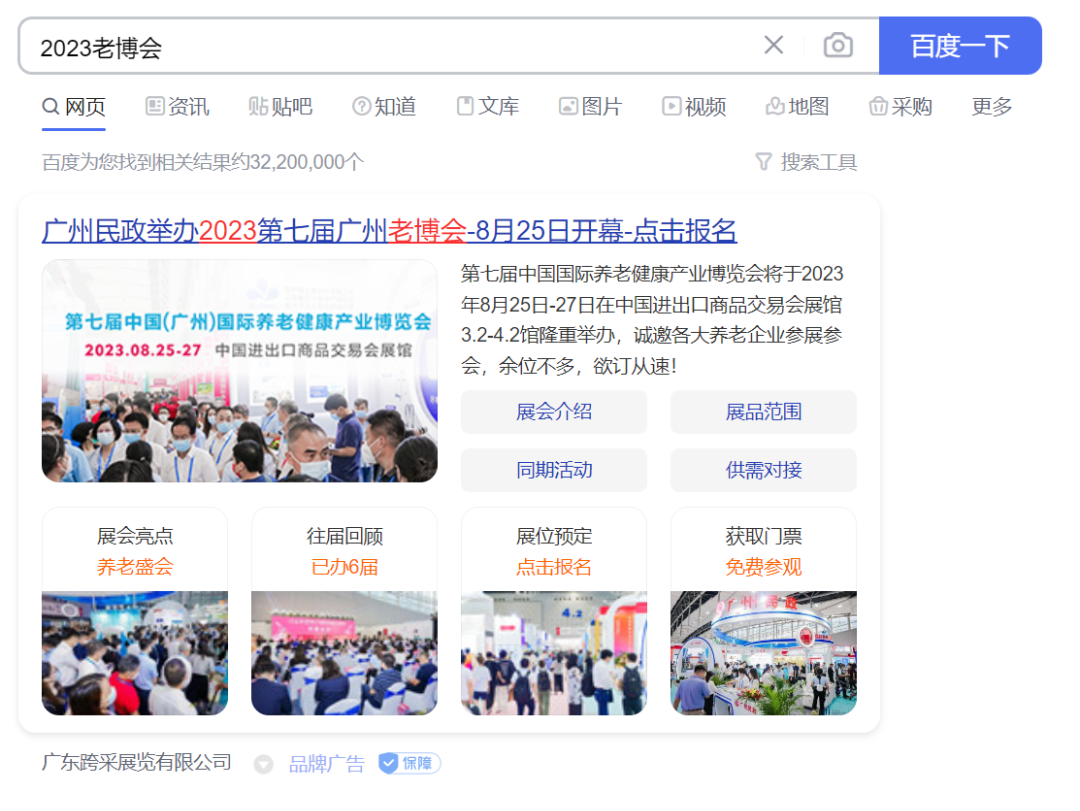Click the 往届回顾 conference photo
The height and width of the screenshot is (811, 1080).
(x=344, y=653)
